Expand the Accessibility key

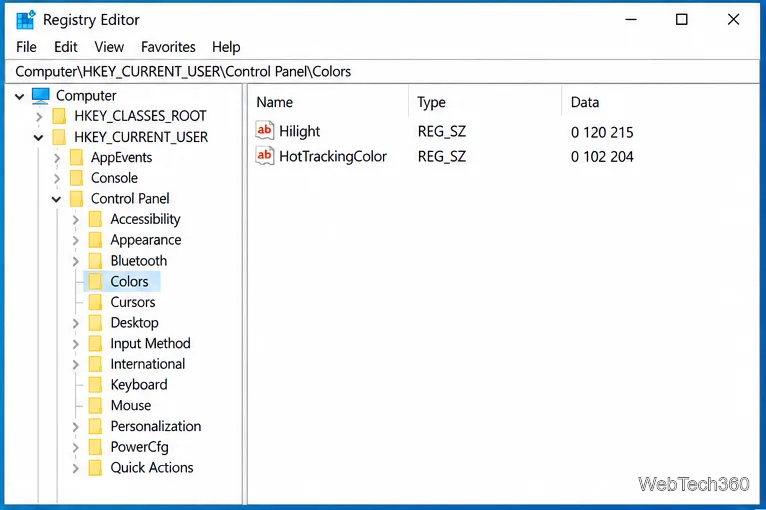click(x=76, y=220)
